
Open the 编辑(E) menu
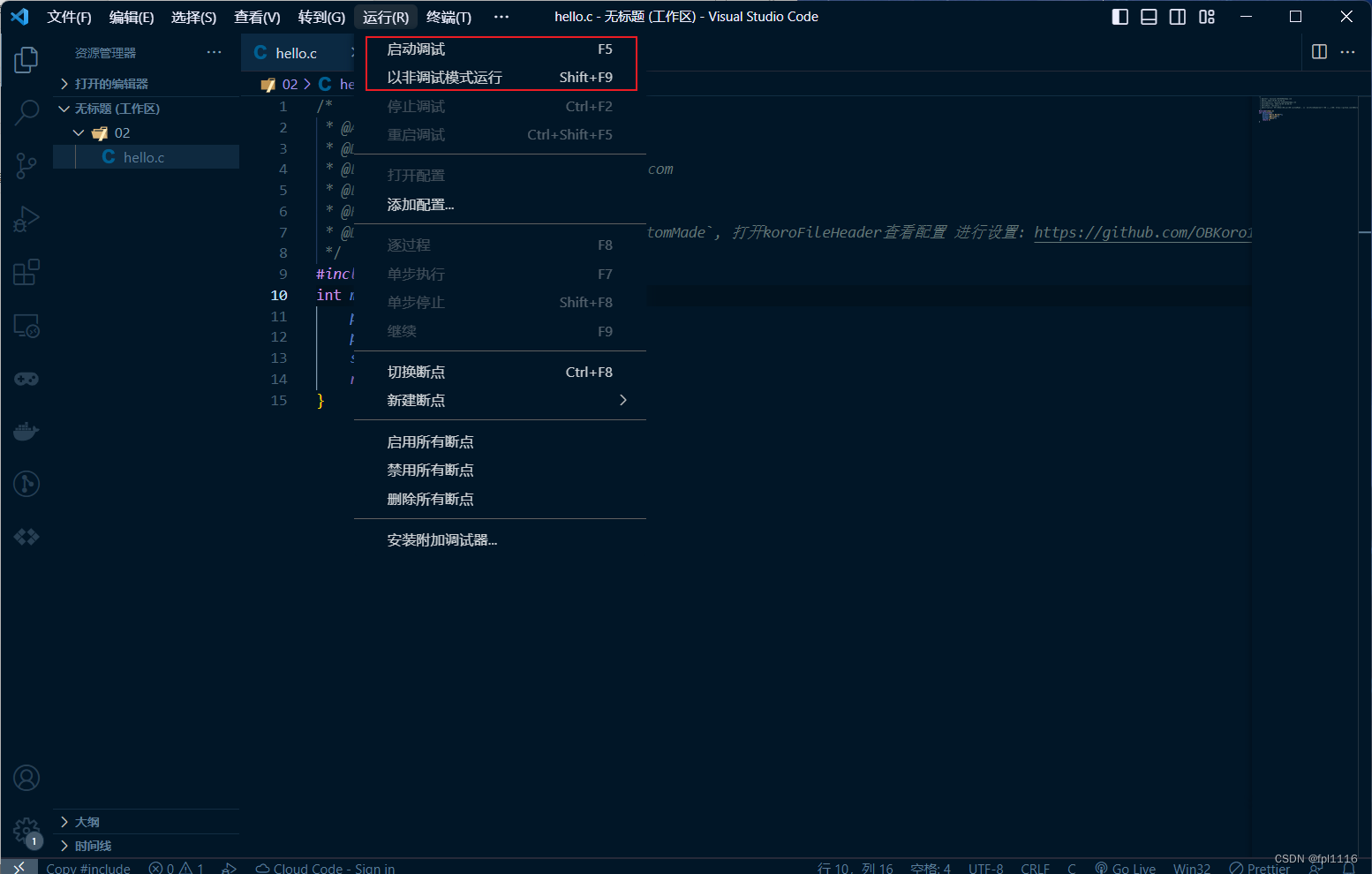132,17
